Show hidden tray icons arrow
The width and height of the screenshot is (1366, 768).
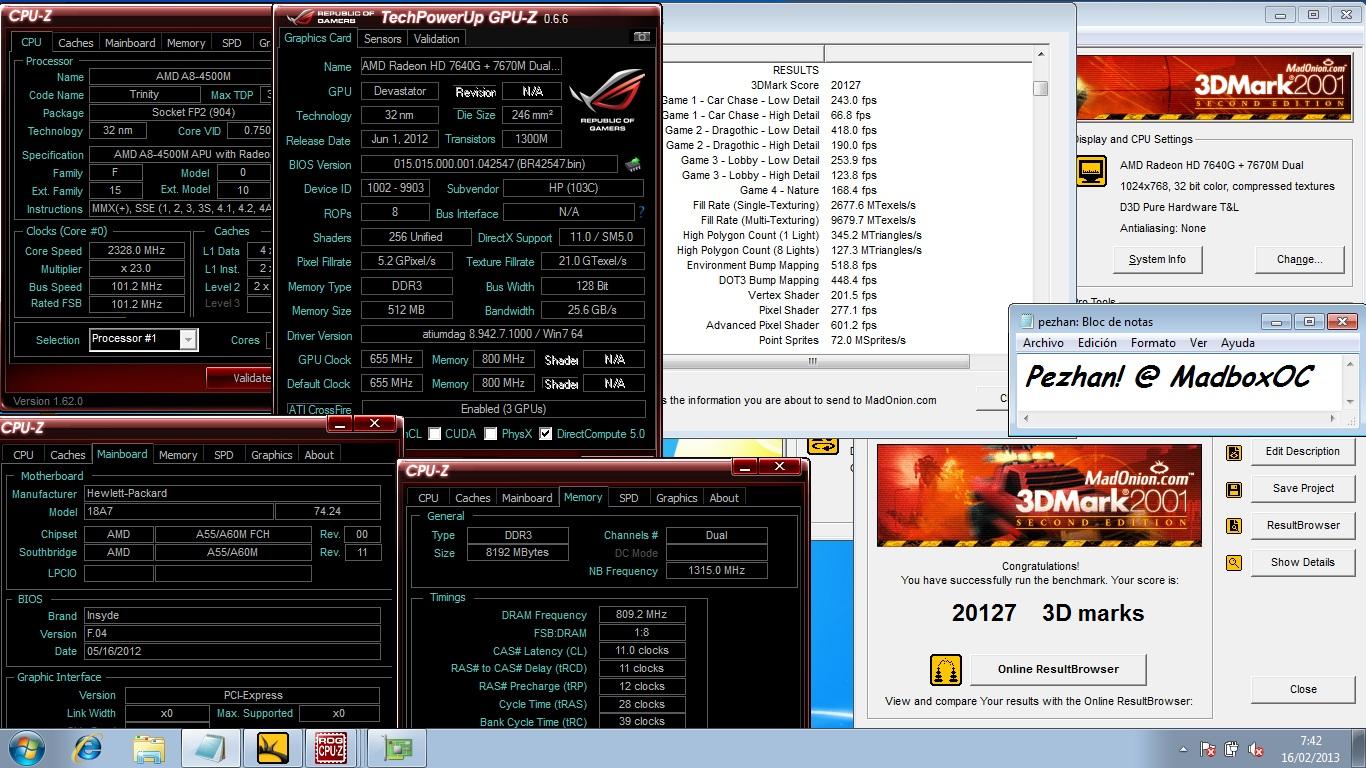point(1184,749)
